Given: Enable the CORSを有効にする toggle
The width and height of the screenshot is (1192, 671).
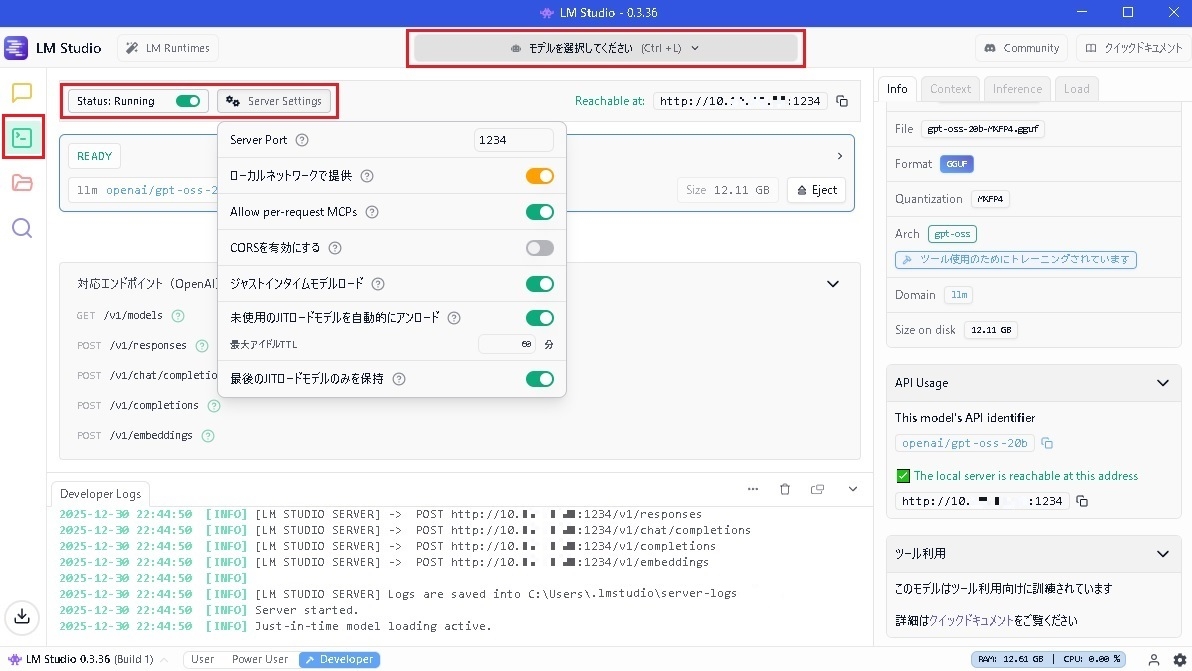Looking at the screenshot, I should point(539,248).
